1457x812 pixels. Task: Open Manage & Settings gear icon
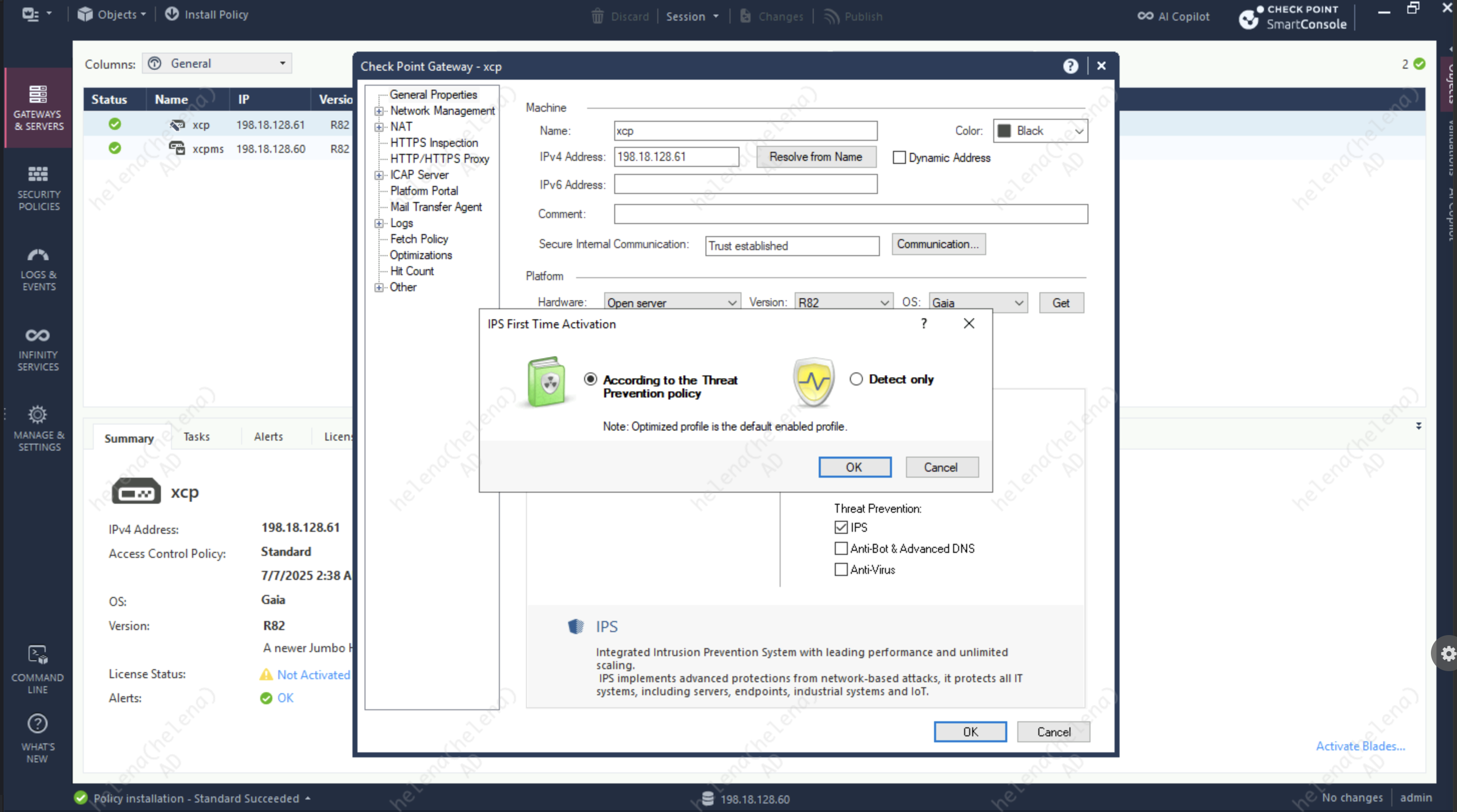[38, 415]
